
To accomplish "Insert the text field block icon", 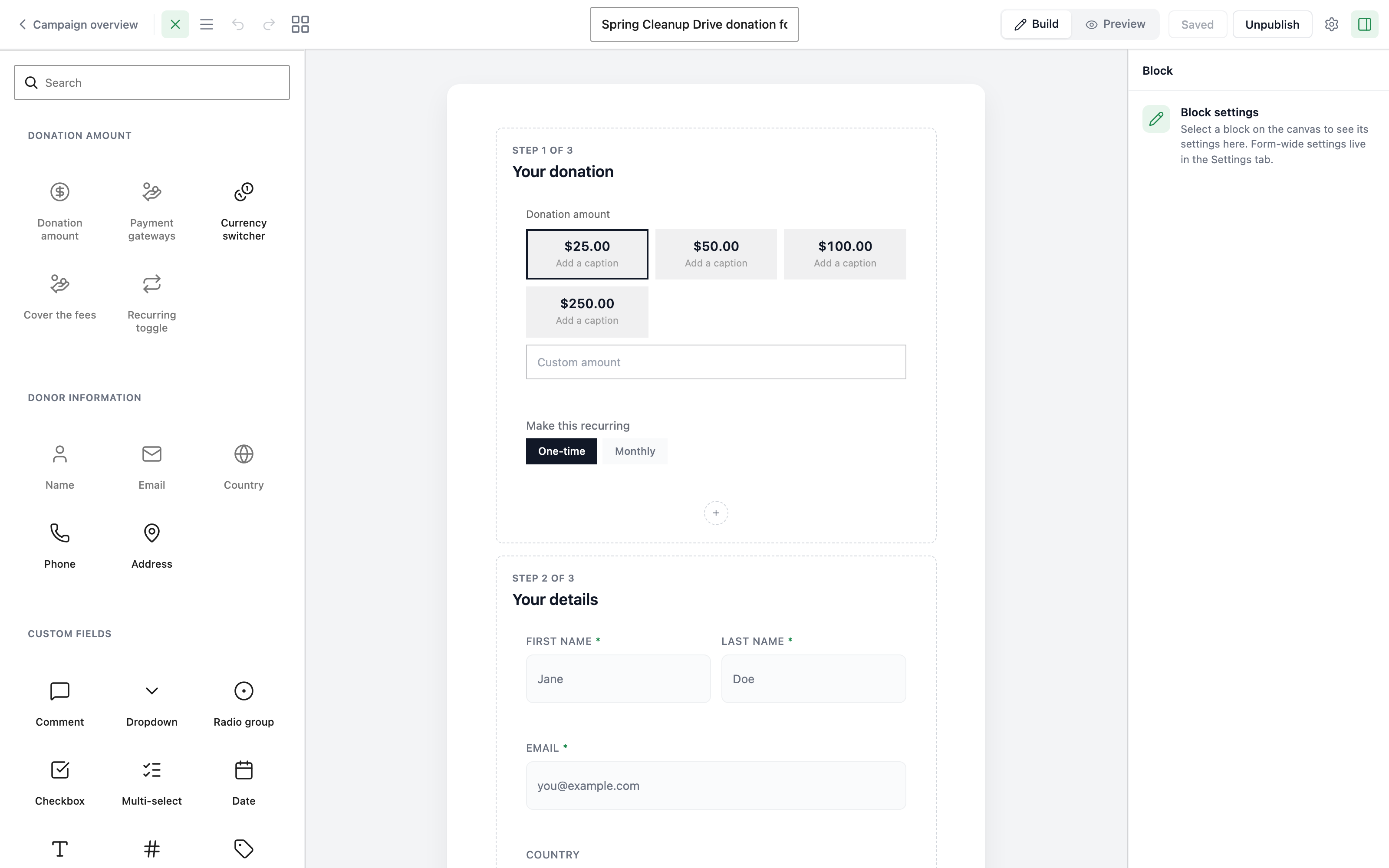I will pos(60,848).
